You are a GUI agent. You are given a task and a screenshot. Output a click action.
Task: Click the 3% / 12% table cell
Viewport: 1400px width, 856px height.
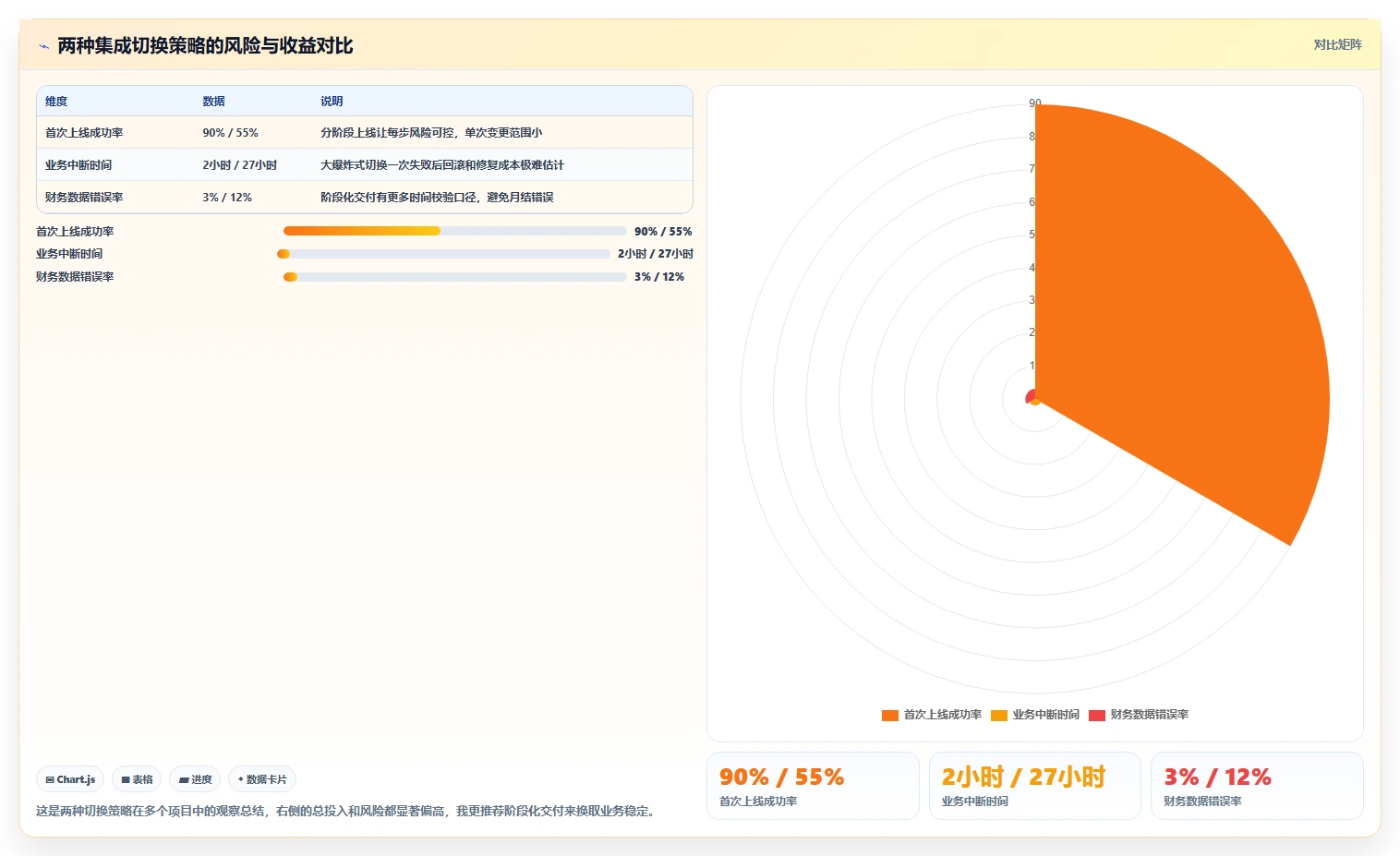226,198
